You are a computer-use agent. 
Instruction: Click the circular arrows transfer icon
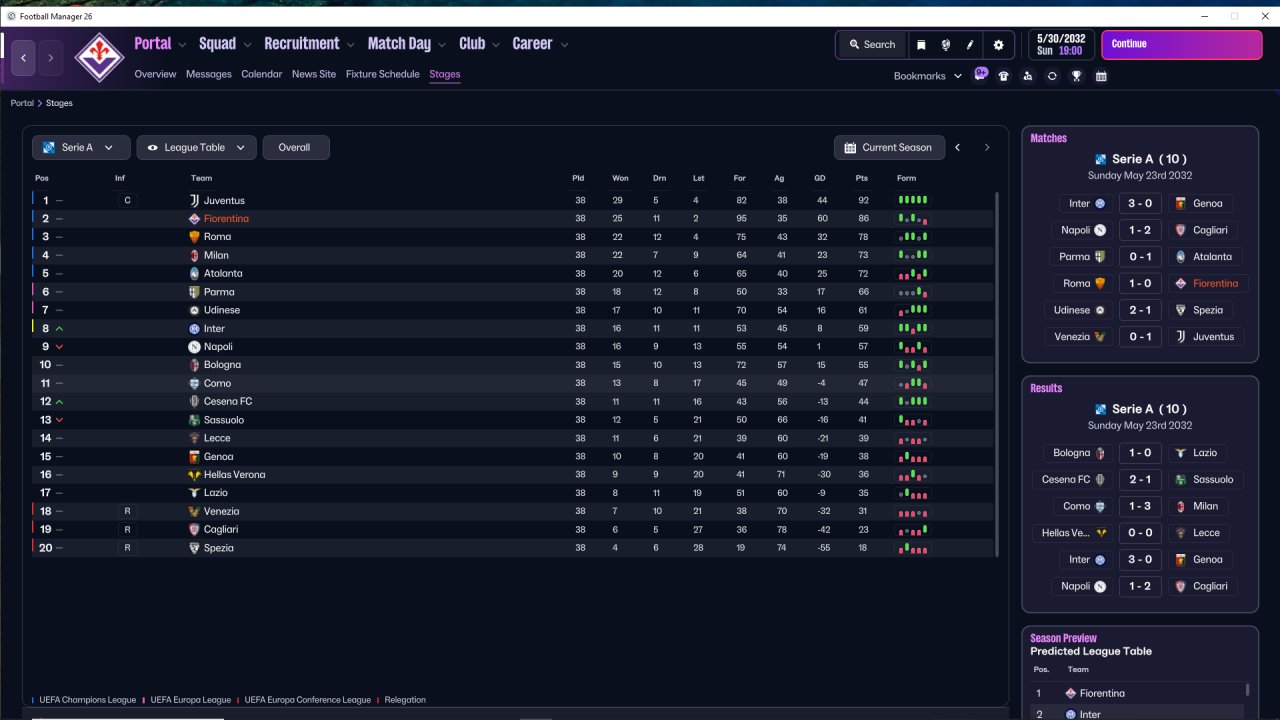1052,76
